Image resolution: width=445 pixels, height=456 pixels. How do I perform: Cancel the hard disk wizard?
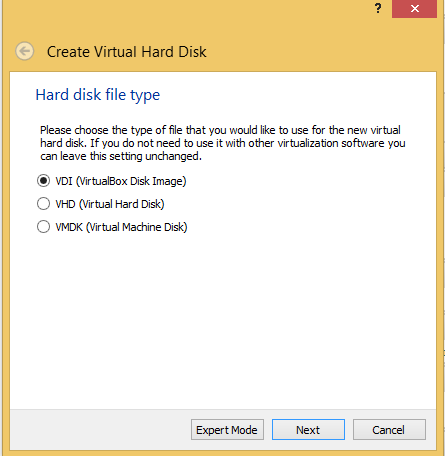[389, 430]
